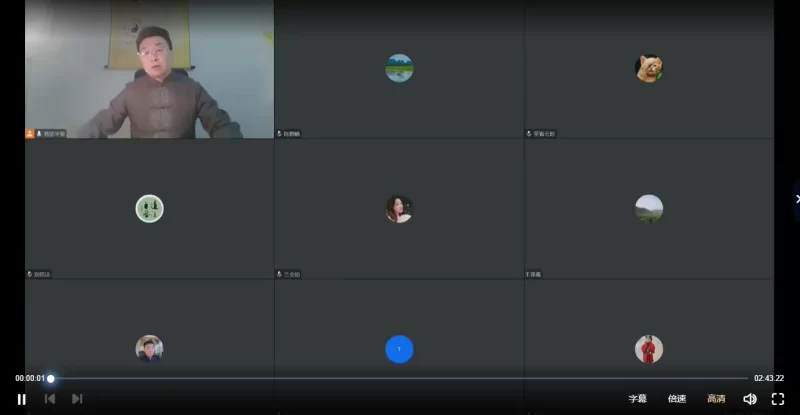
Task: Open the 倍速 playback speed menu
Action: [677, 399]
